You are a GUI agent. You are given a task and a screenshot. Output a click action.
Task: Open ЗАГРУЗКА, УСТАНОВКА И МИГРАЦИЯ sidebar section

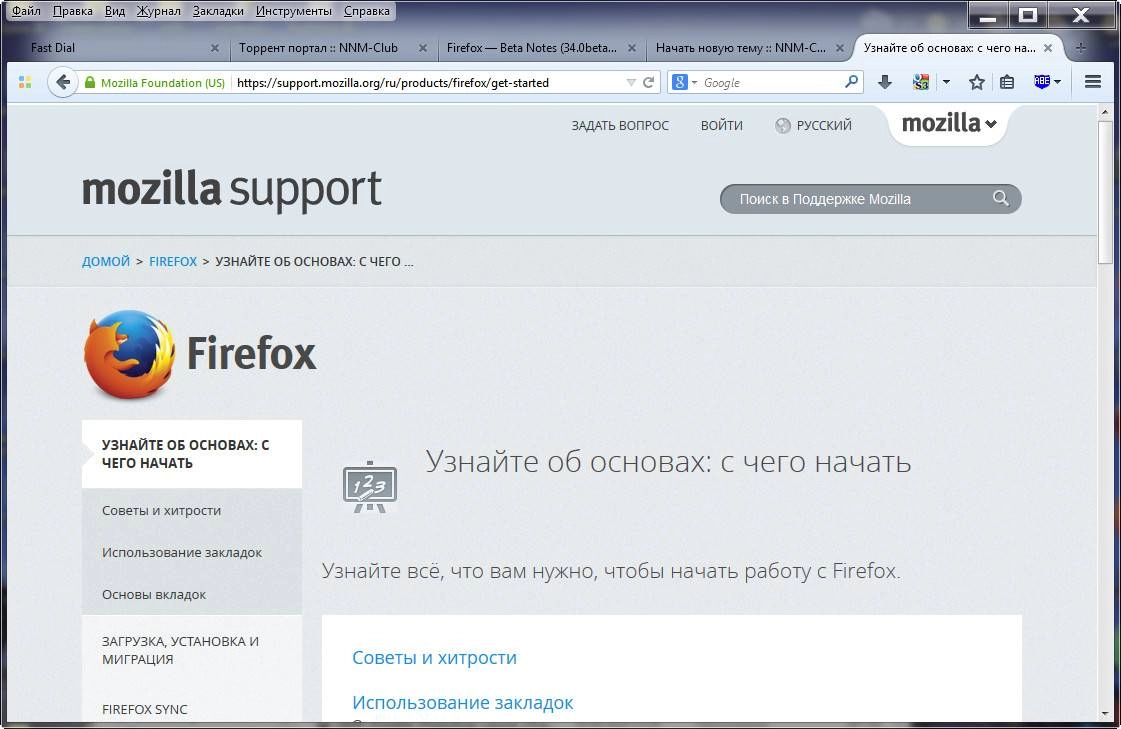click(x=180, y=650)
